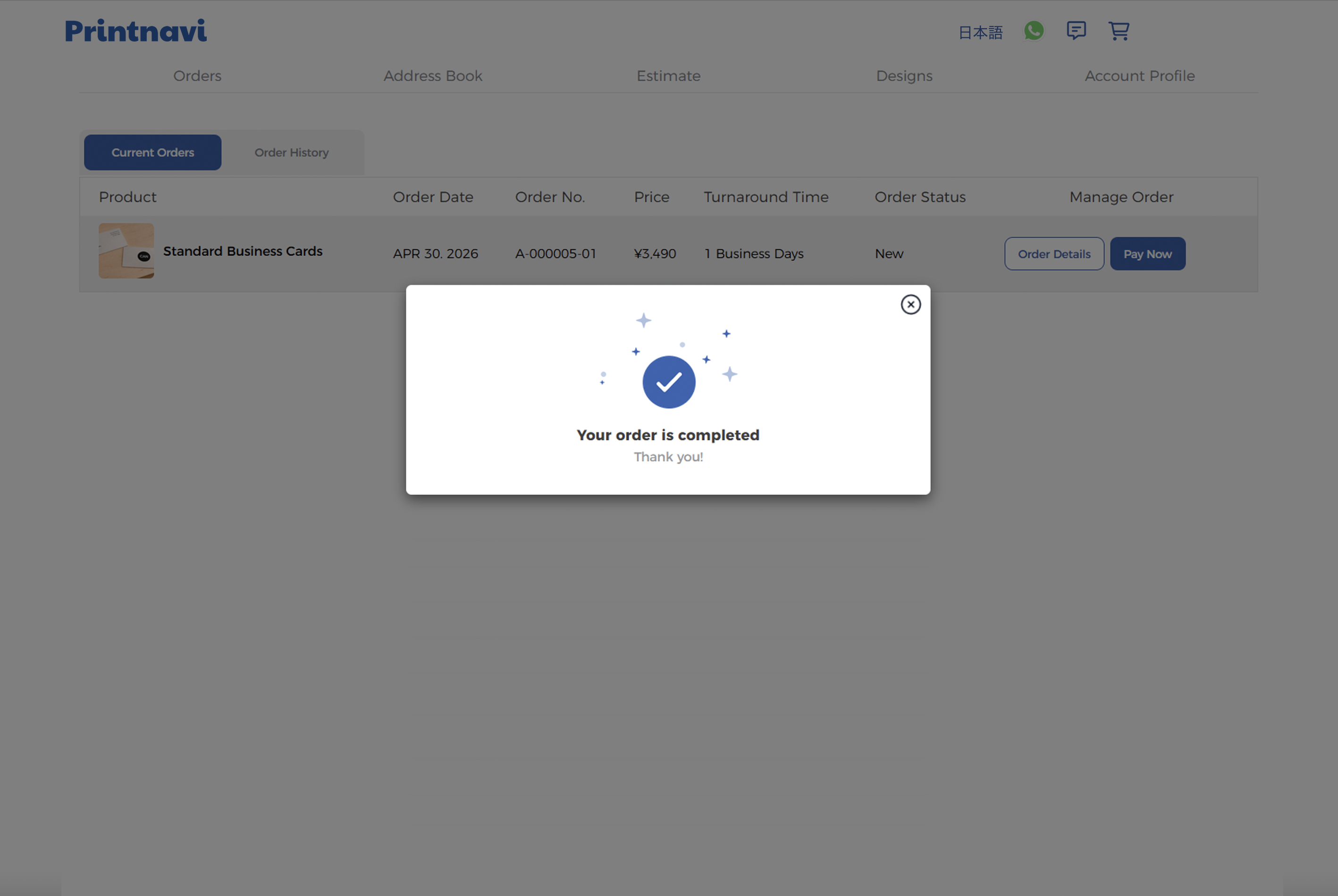View Order Details for A-000005-01
The image size is (1338, 896).
[x=1054, y=254]
